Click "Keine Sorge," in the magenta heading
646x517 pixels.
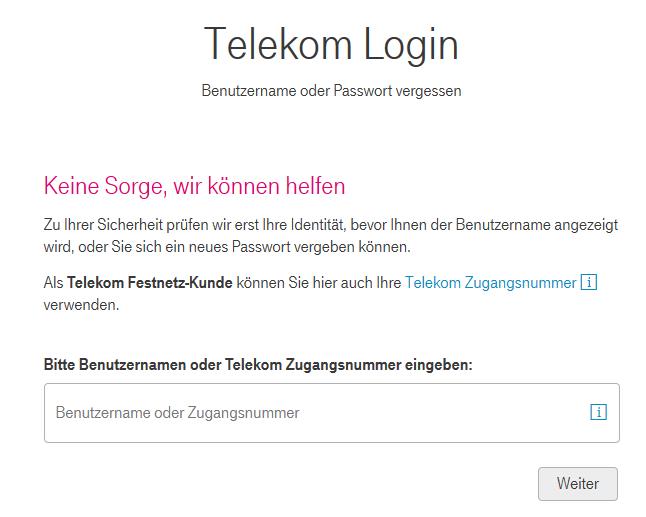click(105, 186)
